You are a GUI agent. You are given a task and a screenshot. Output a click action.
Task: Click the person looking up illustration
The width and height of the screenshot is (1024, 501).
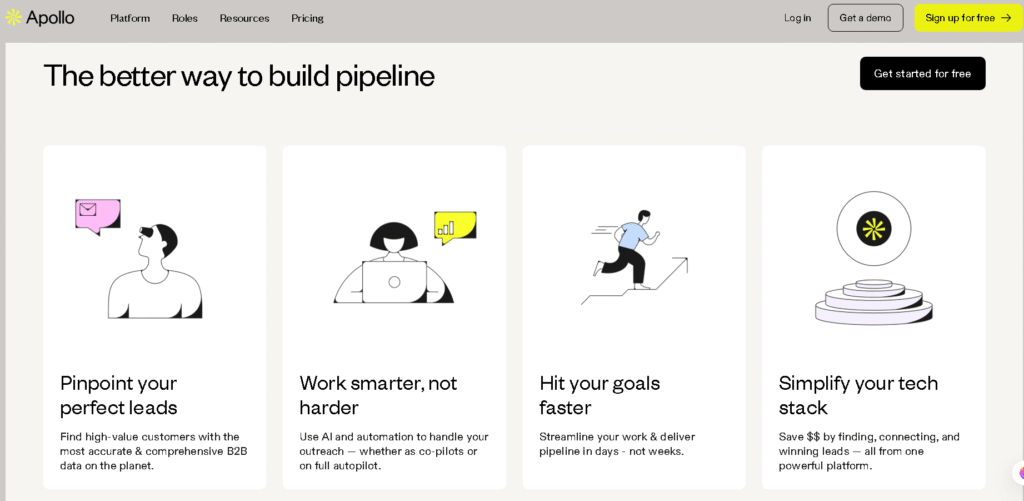[156, 272]
